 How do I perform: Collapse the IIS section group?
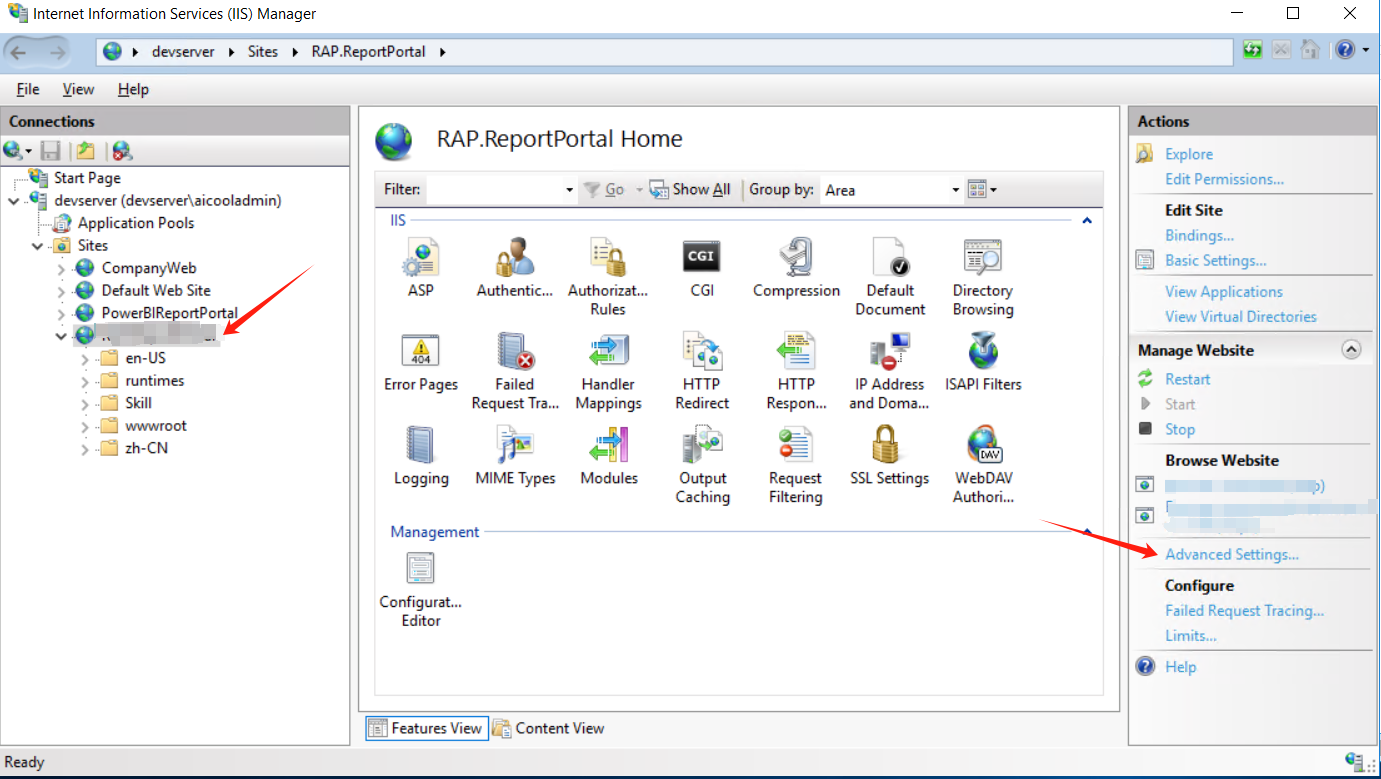coord(1087,220)
